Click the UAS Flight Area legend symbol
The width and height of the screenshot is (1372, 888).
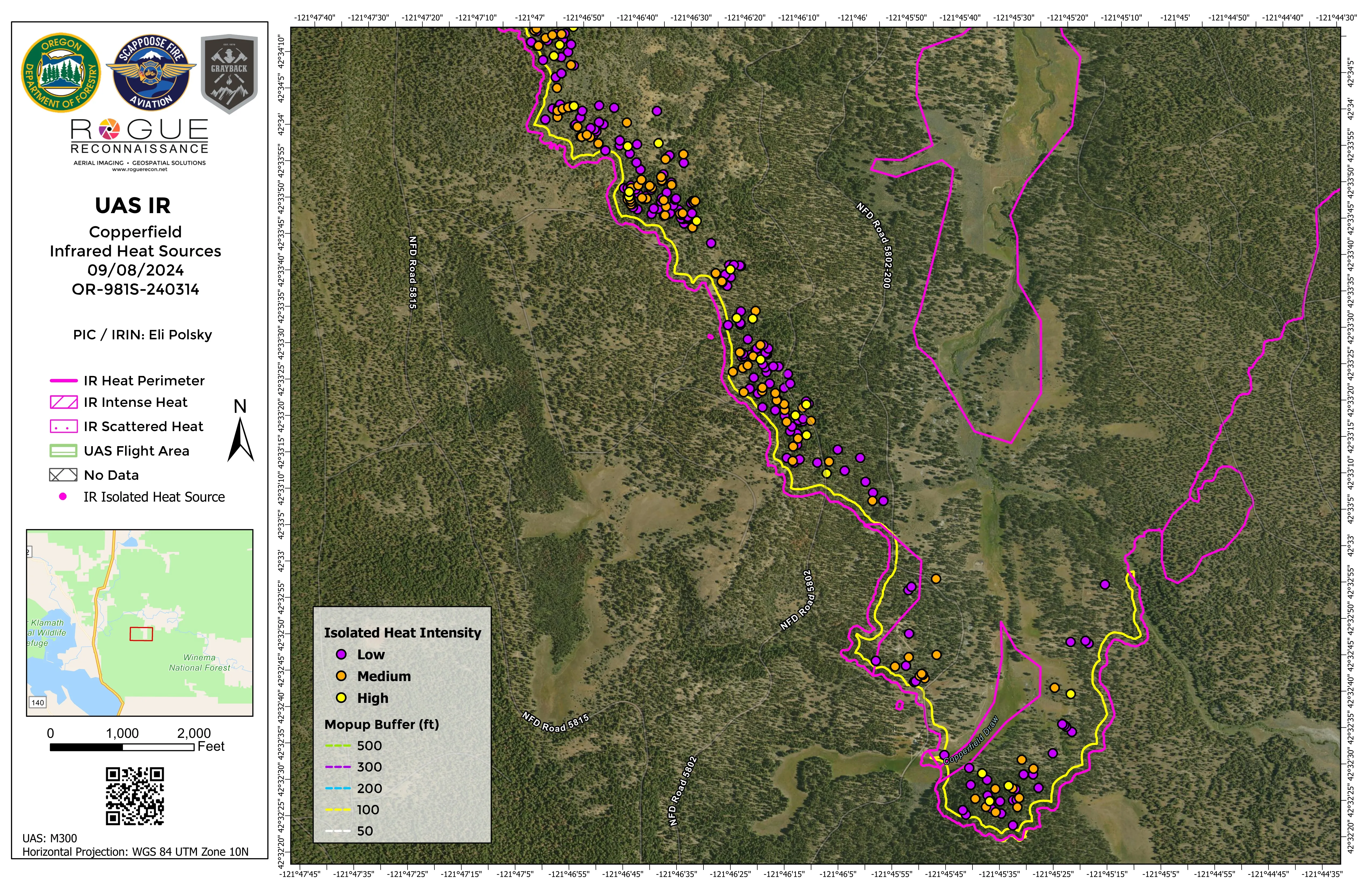(63, 451)
